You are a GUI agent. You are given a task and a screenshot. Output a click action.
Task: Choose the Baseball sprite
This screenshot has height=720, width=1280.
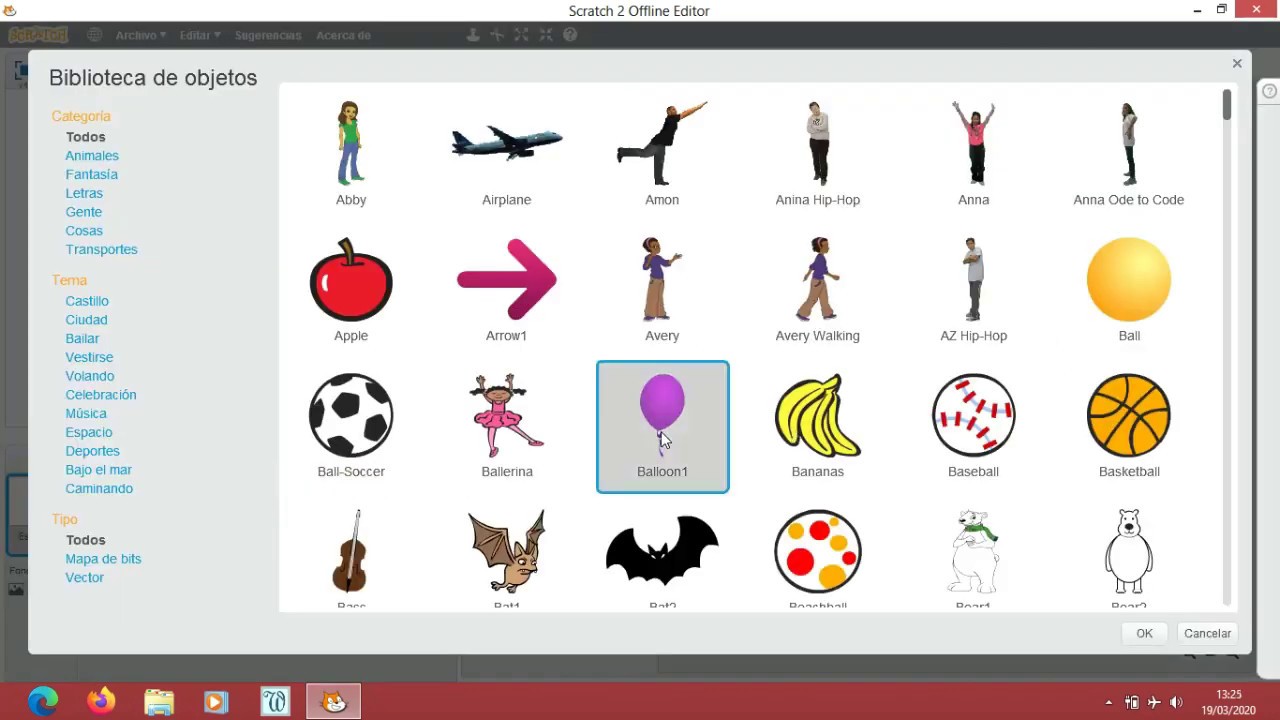point(973,426)
